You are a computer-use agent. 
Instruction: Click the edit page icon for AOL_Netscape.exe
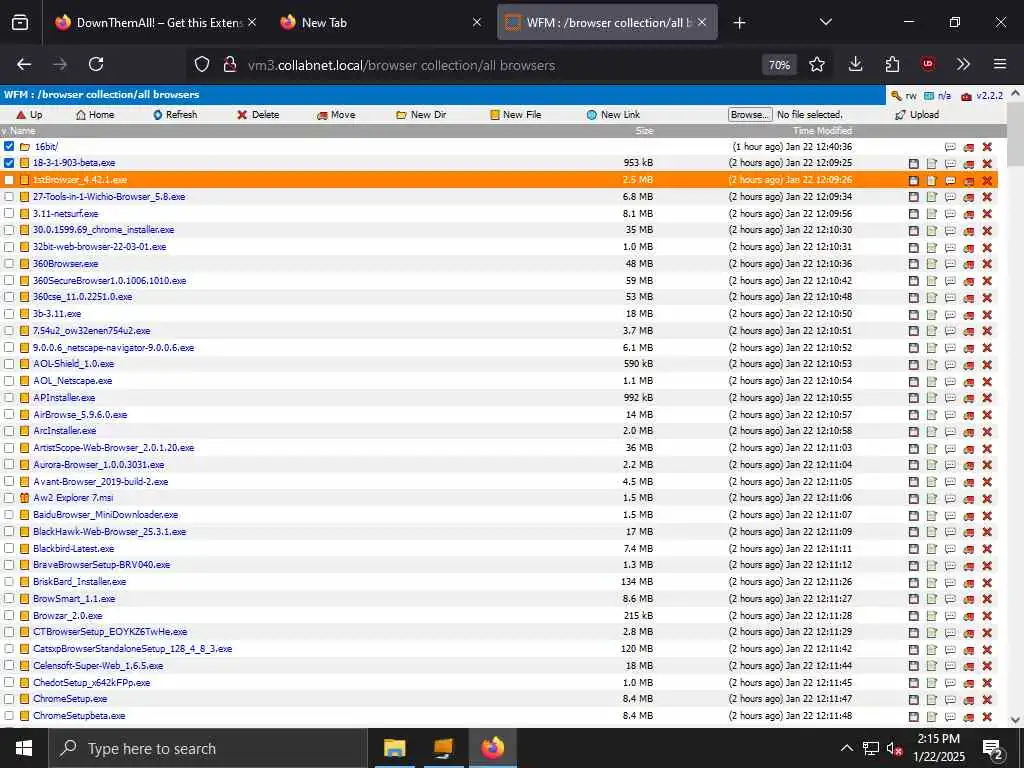932,381
